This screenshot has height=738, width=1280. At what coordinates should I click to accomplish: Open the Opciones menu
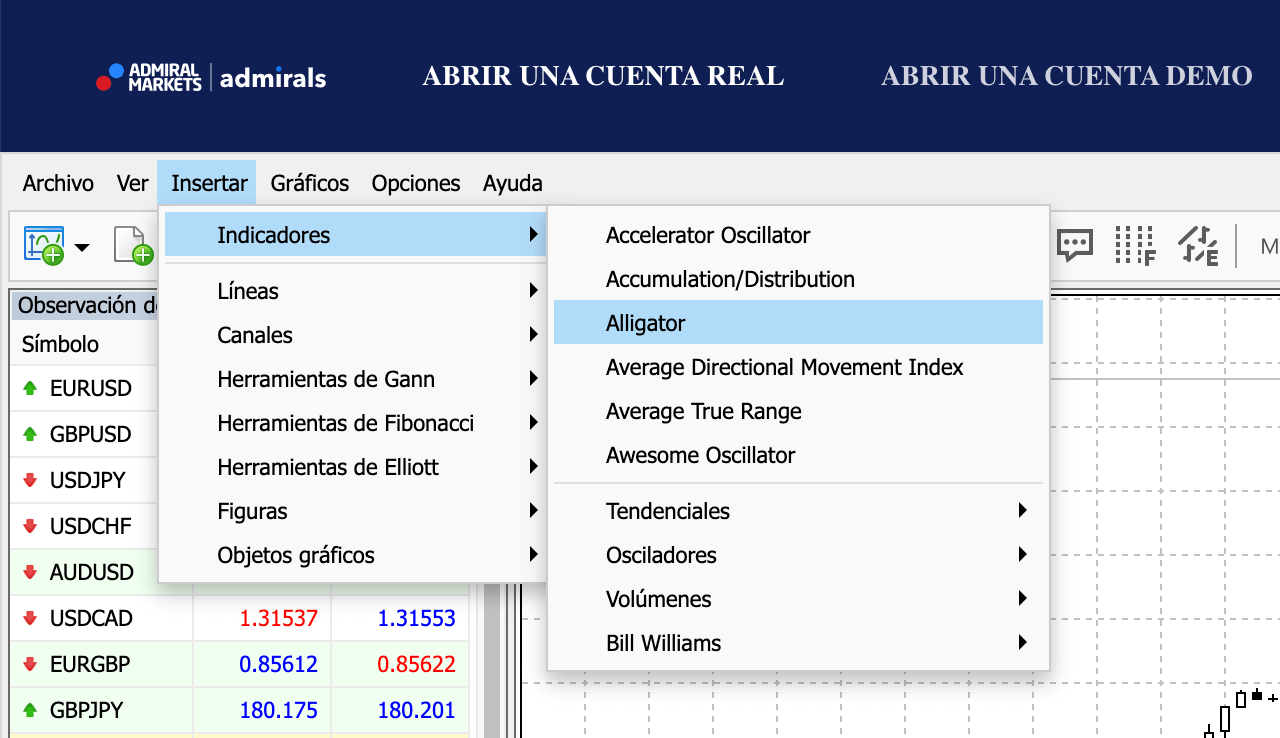tap(416, 183)
